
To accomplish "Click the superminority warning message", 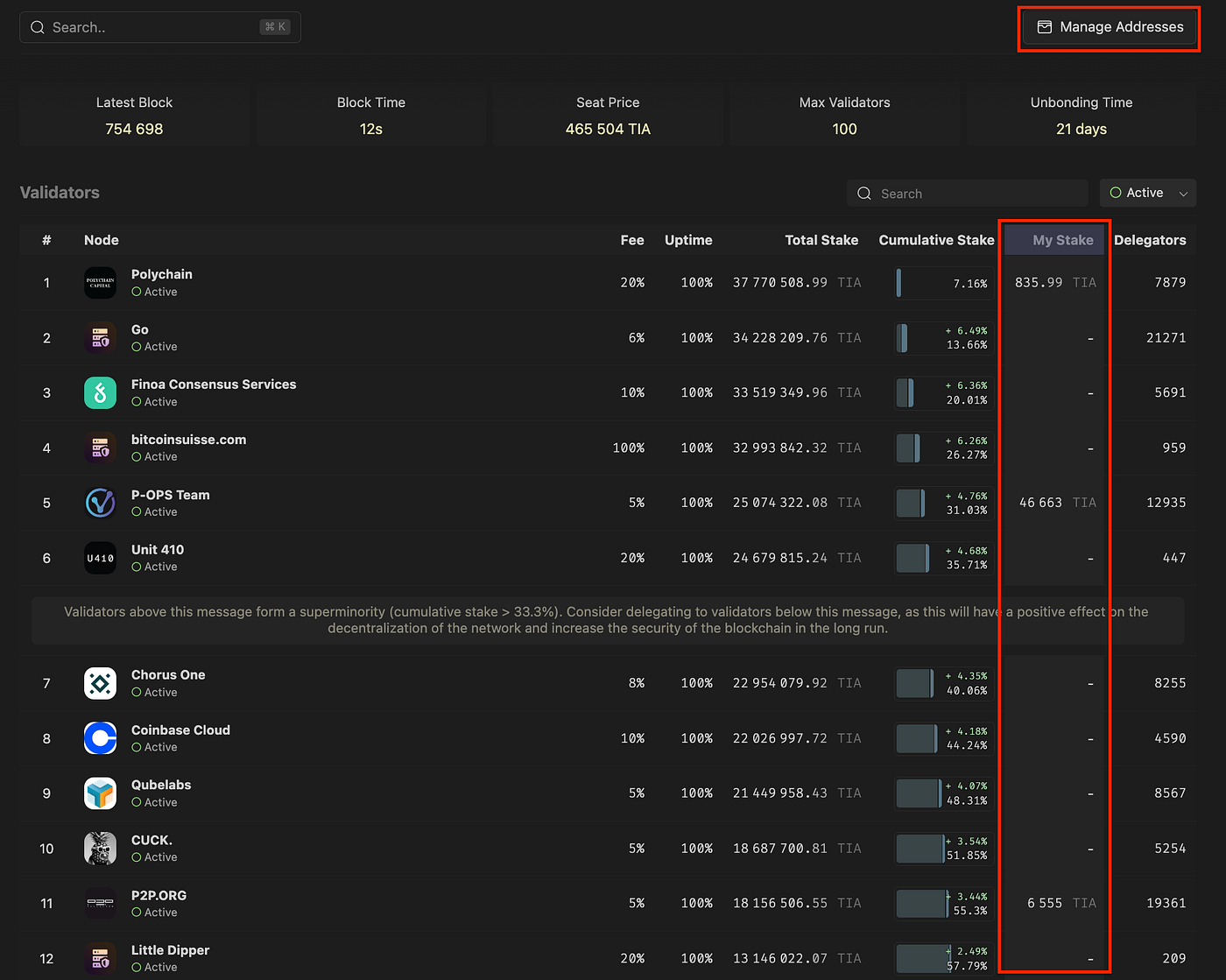I will tap(608, 620).
